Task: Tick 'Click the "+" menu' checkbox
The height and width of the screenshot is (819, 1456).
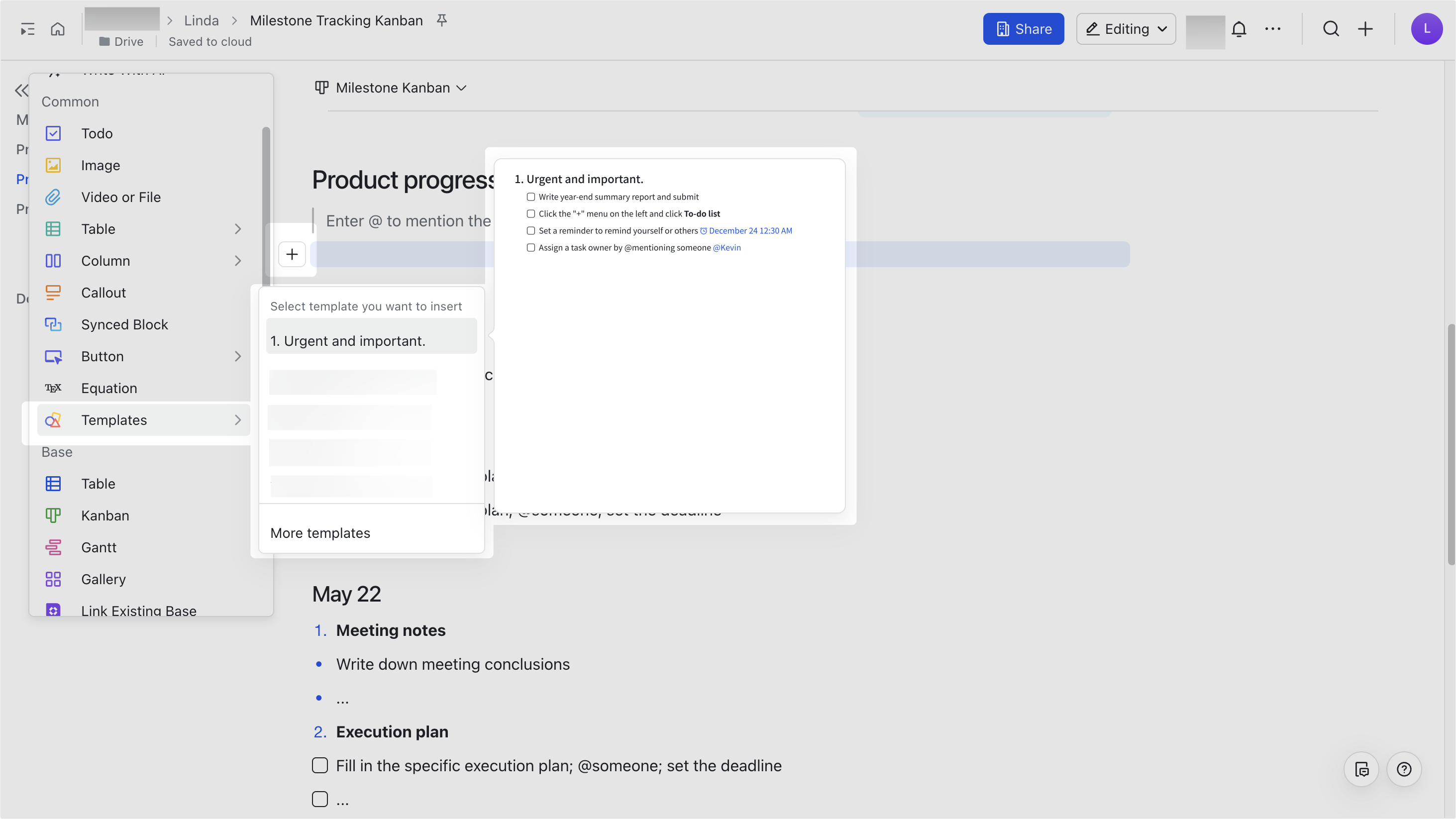Action: (531, 213)
